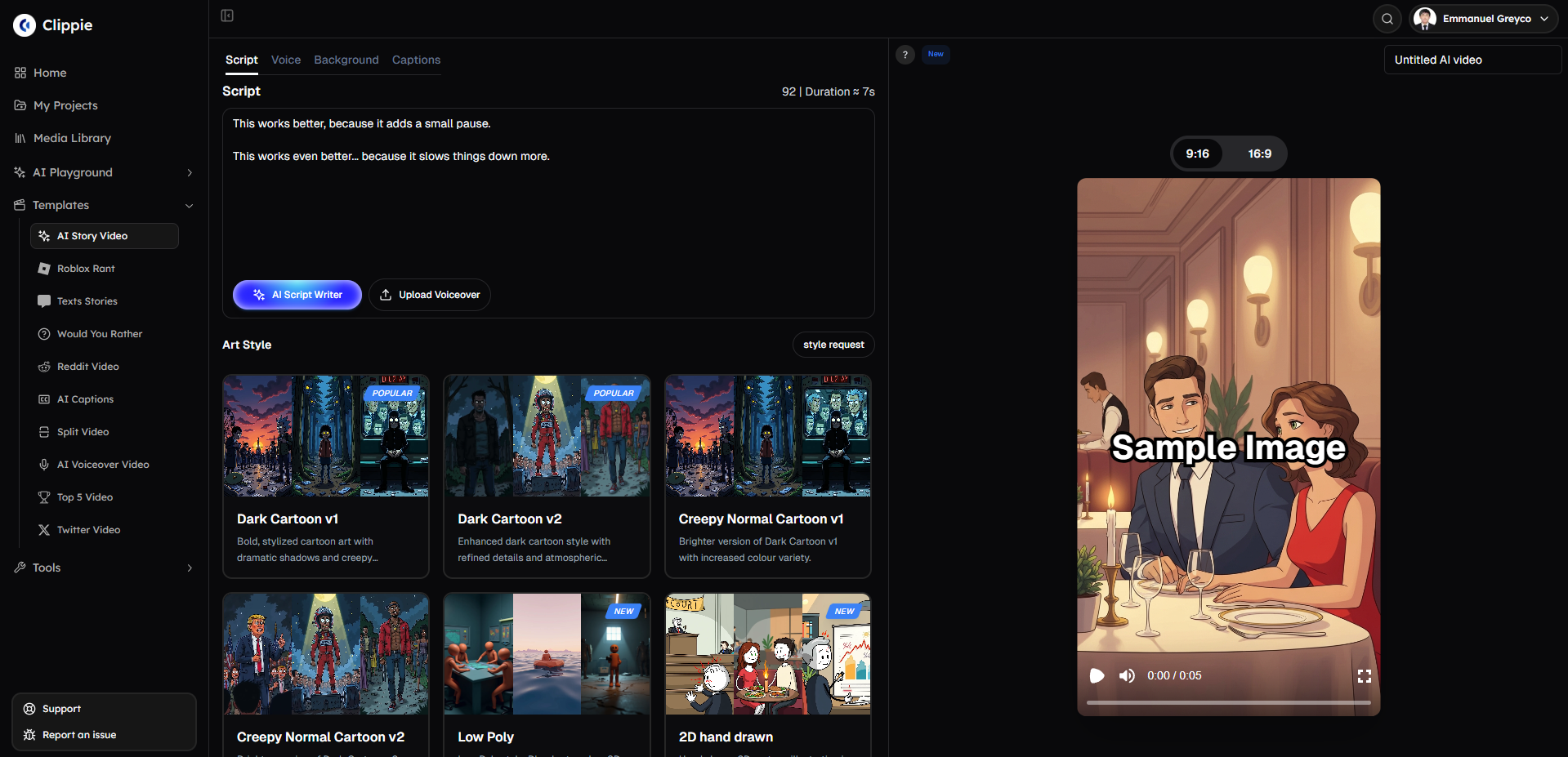Click the Templates clapperboard icon
Image resolution: width=1568 pixels, height=757 pixels.
click(20, 205)
